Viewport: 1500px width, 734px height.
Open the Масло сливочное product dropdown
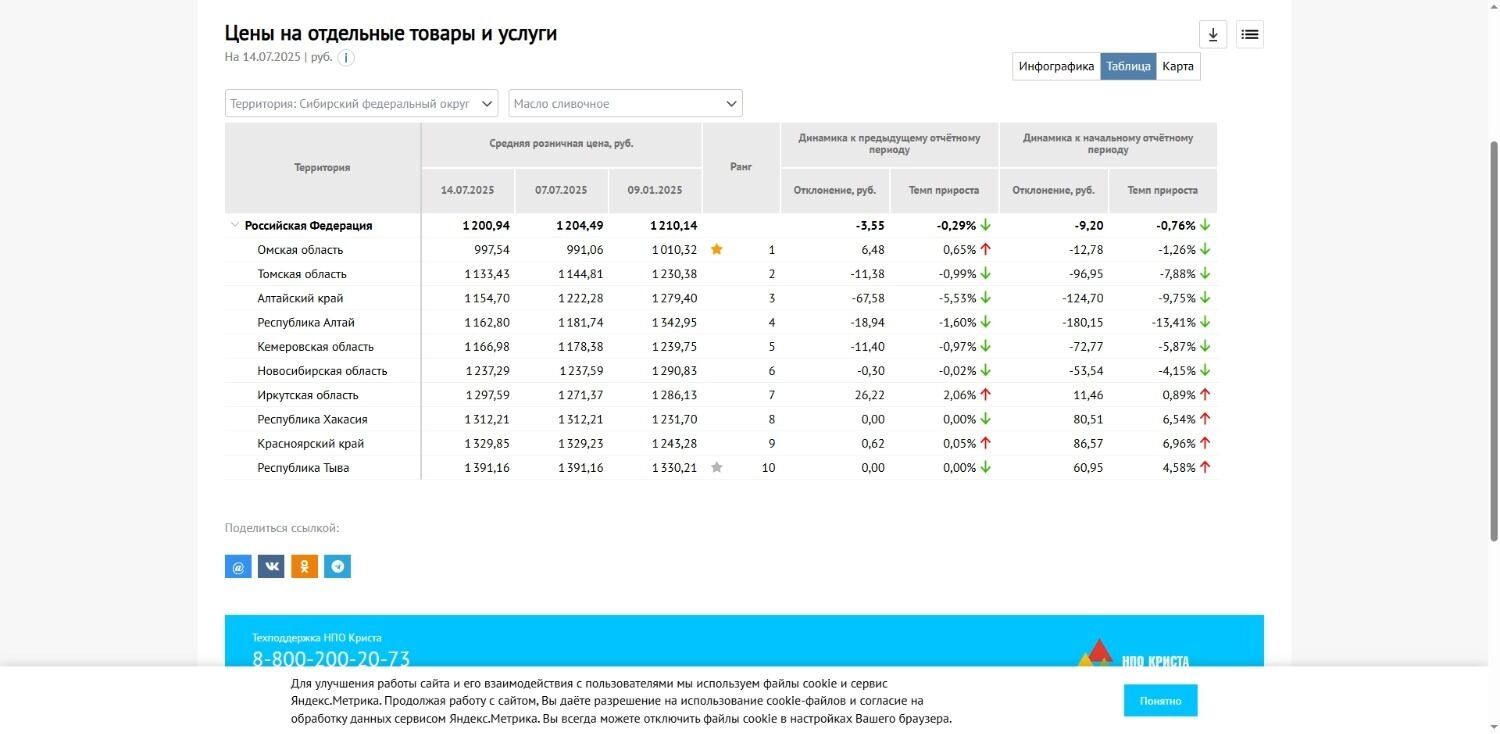[625, 104]
